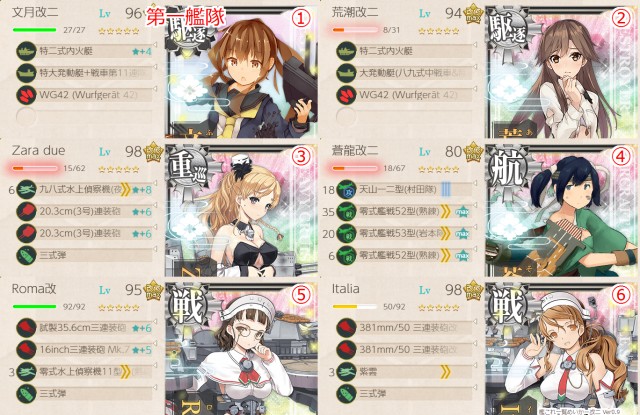The width and height of the screenshot is (640, 415).
Task: Click Roma's Type 3 shell icon
Action: tap(26, 394)
